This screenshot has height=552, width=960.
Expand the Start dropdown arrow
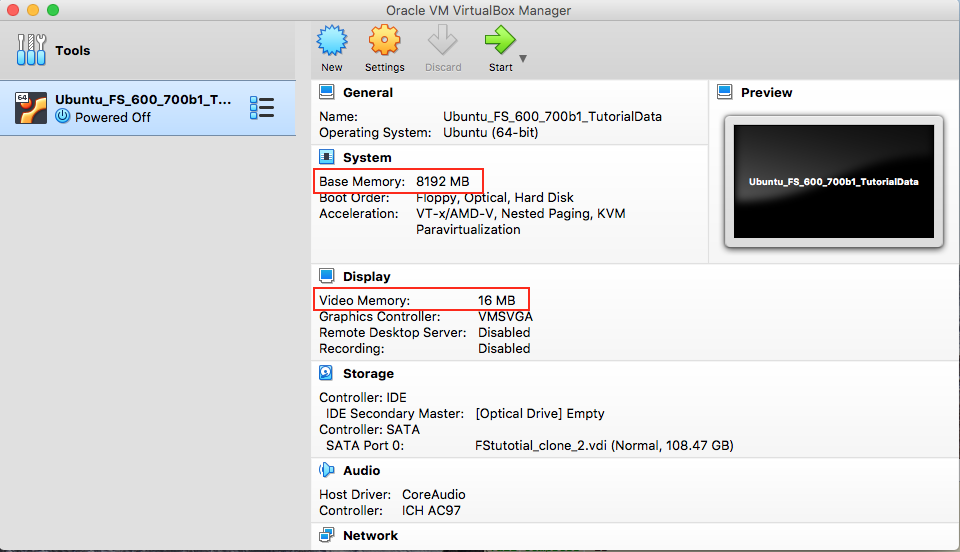(523, 59)
